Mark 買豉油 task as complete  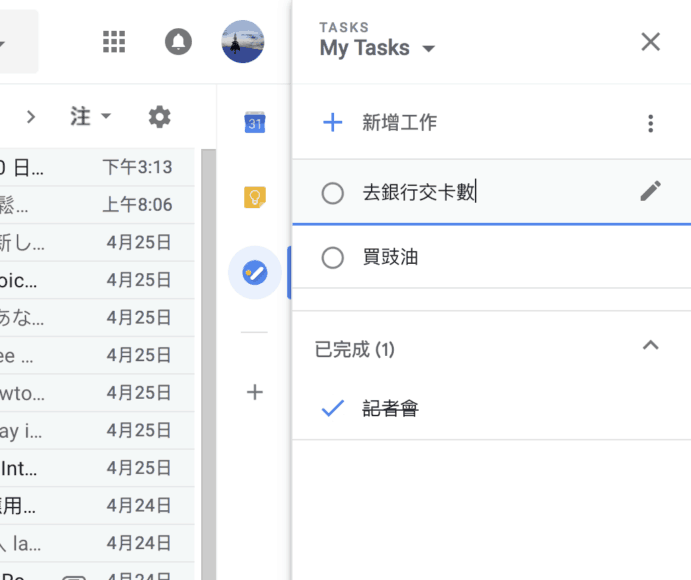click(333, 258)
